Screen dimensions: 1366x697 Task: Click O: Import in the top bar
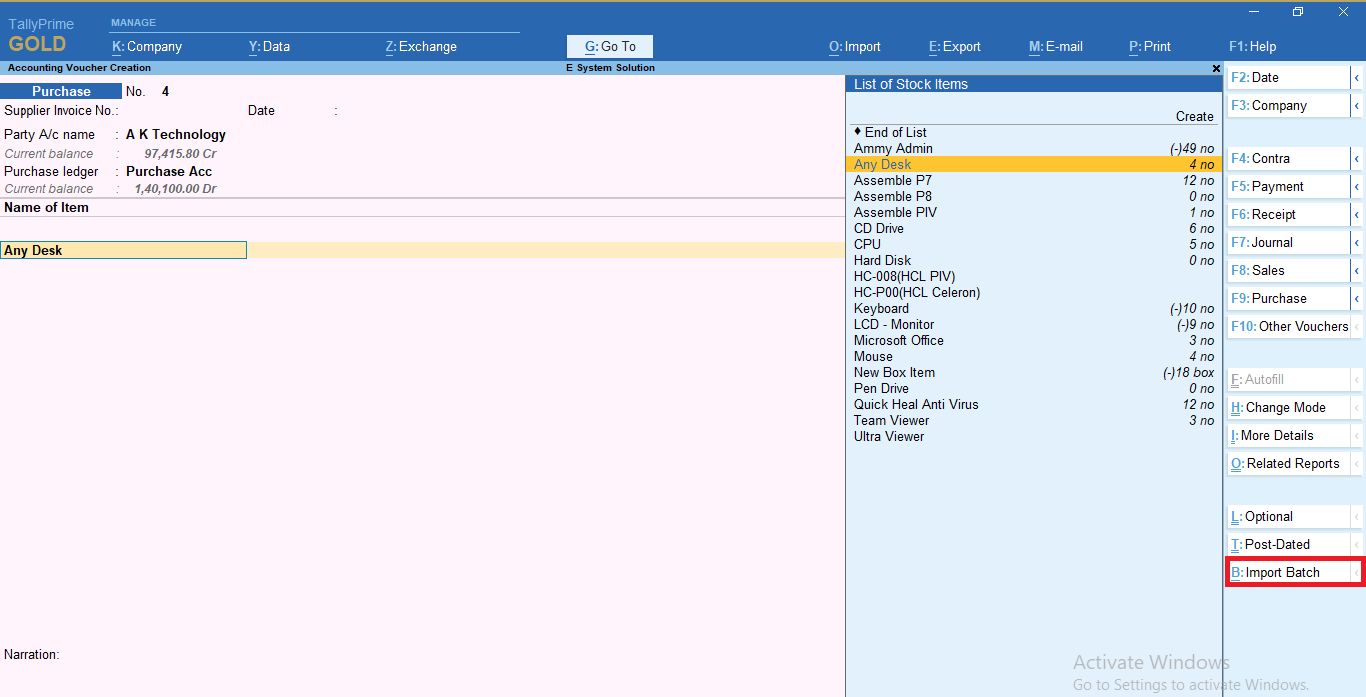[854, 46]
